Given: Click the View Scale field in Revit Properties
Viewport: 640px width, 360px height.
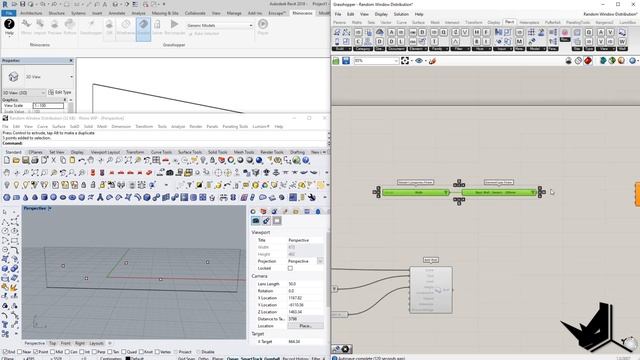Looking at the screenshot, I should 48,106.
